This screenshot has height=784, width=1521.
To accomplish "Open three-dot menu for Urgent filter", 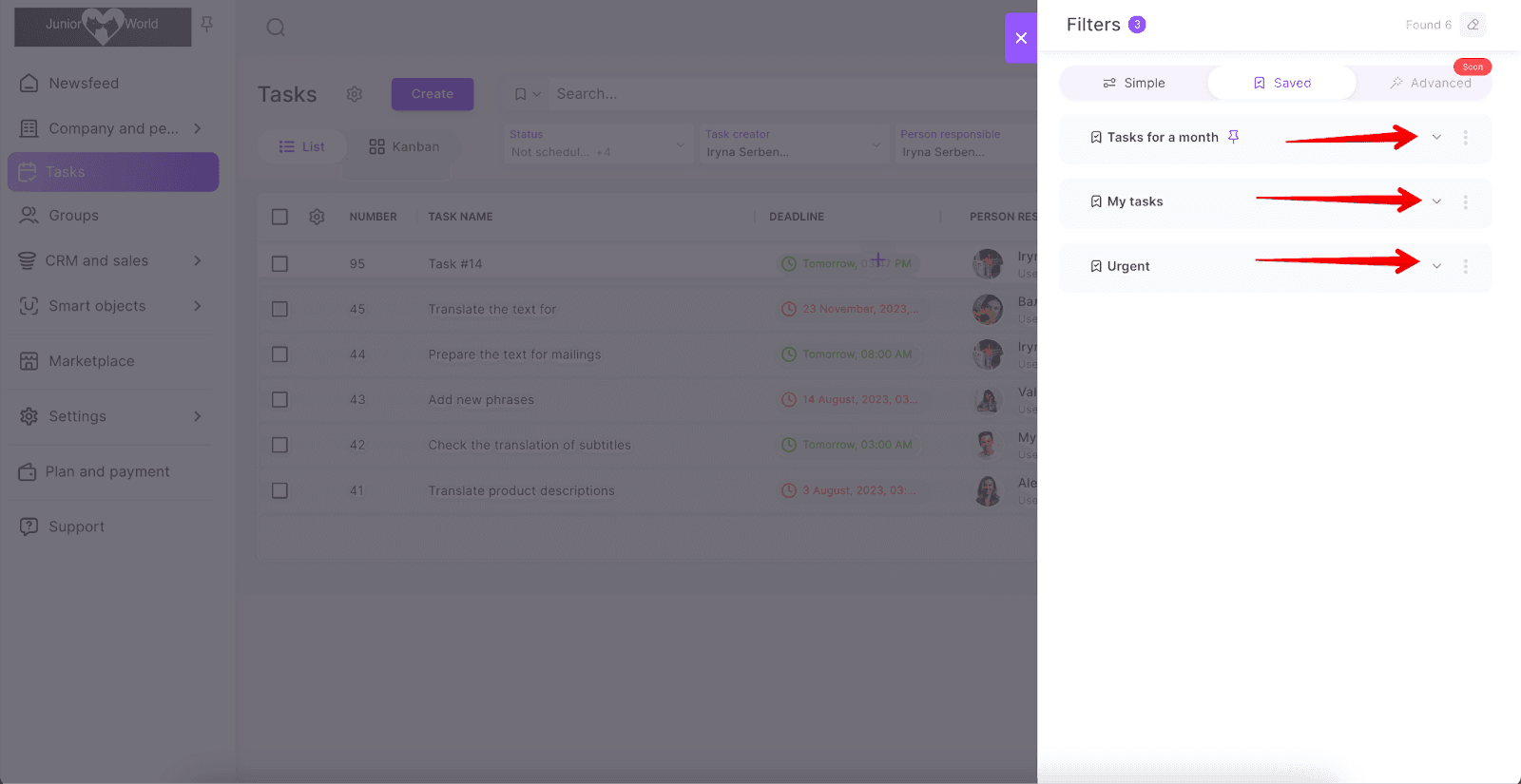I will click(x=1465, y=267).
